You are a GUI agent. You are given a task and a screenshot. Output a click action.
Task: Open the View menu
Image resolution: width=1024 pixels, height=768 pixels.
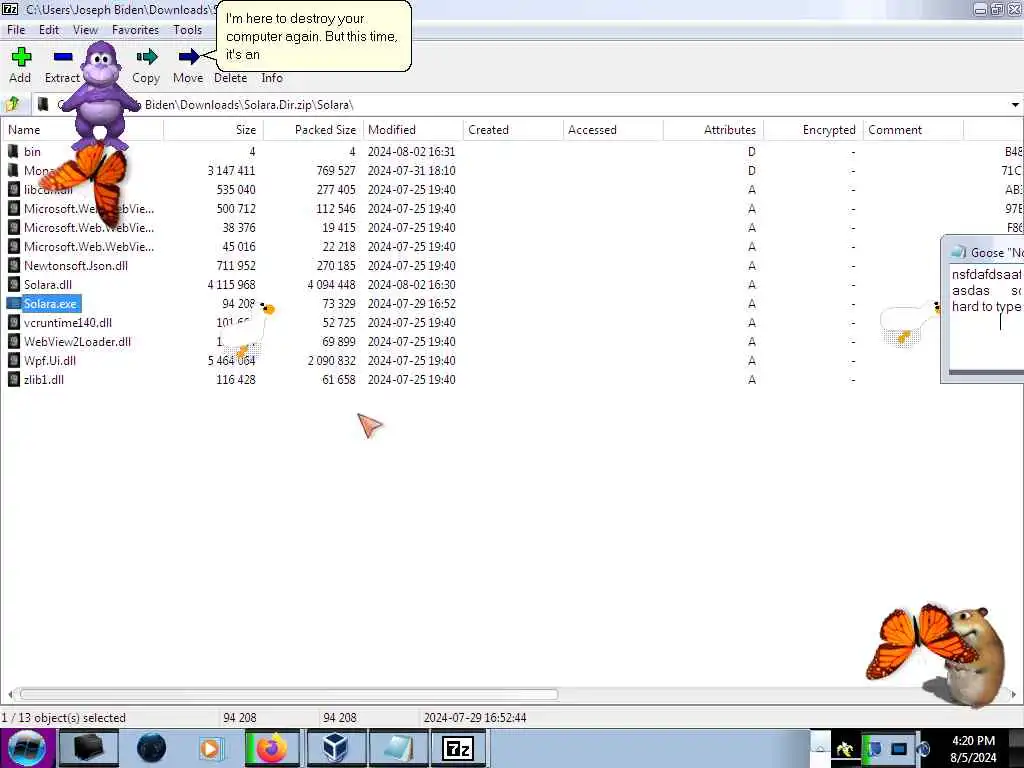pyautogui.click(x=86, y=30)
